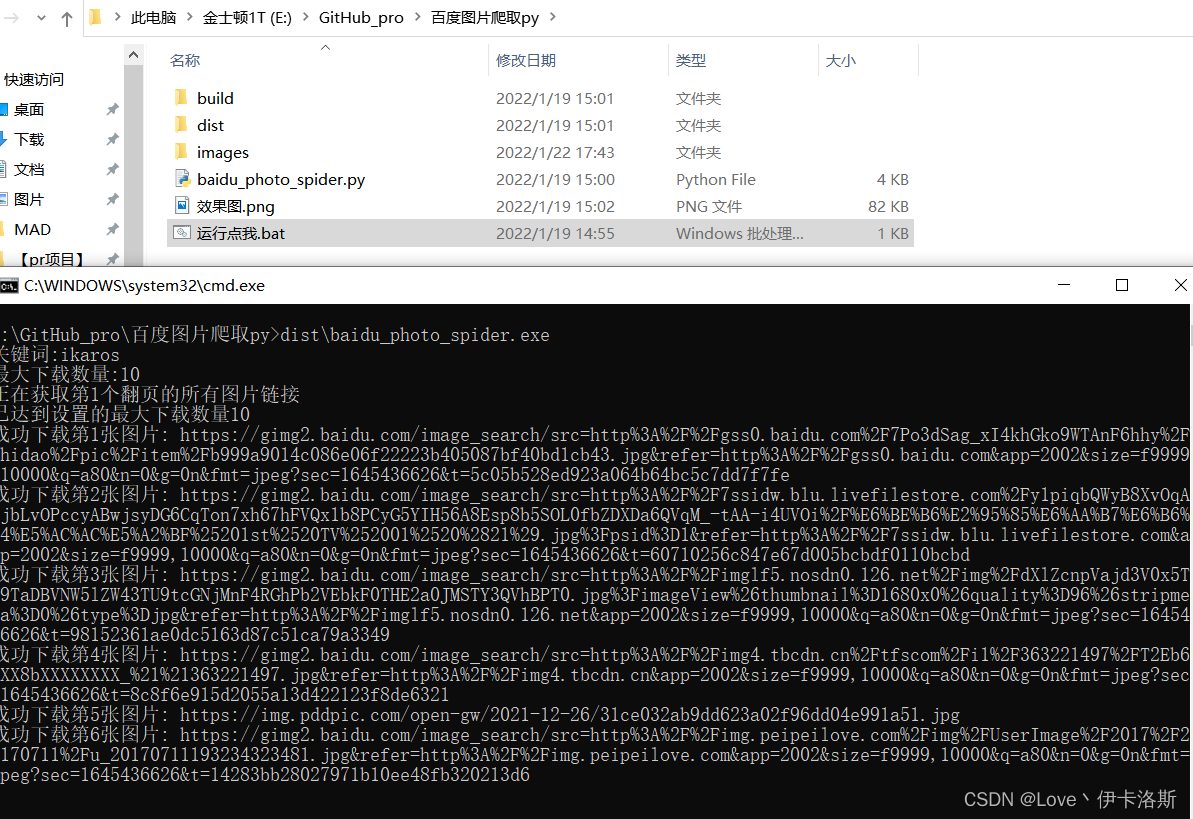This screenshot has height=819, width=1193.
Task: Click the 效果图.png image file icon
Action: 182,206
